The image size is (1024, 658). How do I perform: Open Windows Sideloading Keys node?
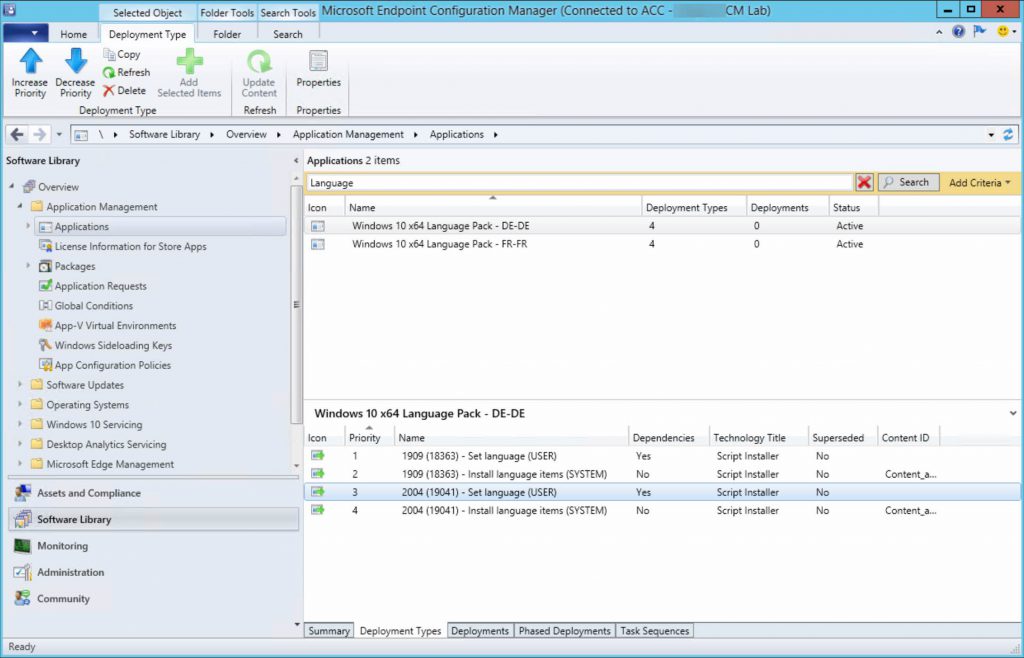click(x=113, y=345)
